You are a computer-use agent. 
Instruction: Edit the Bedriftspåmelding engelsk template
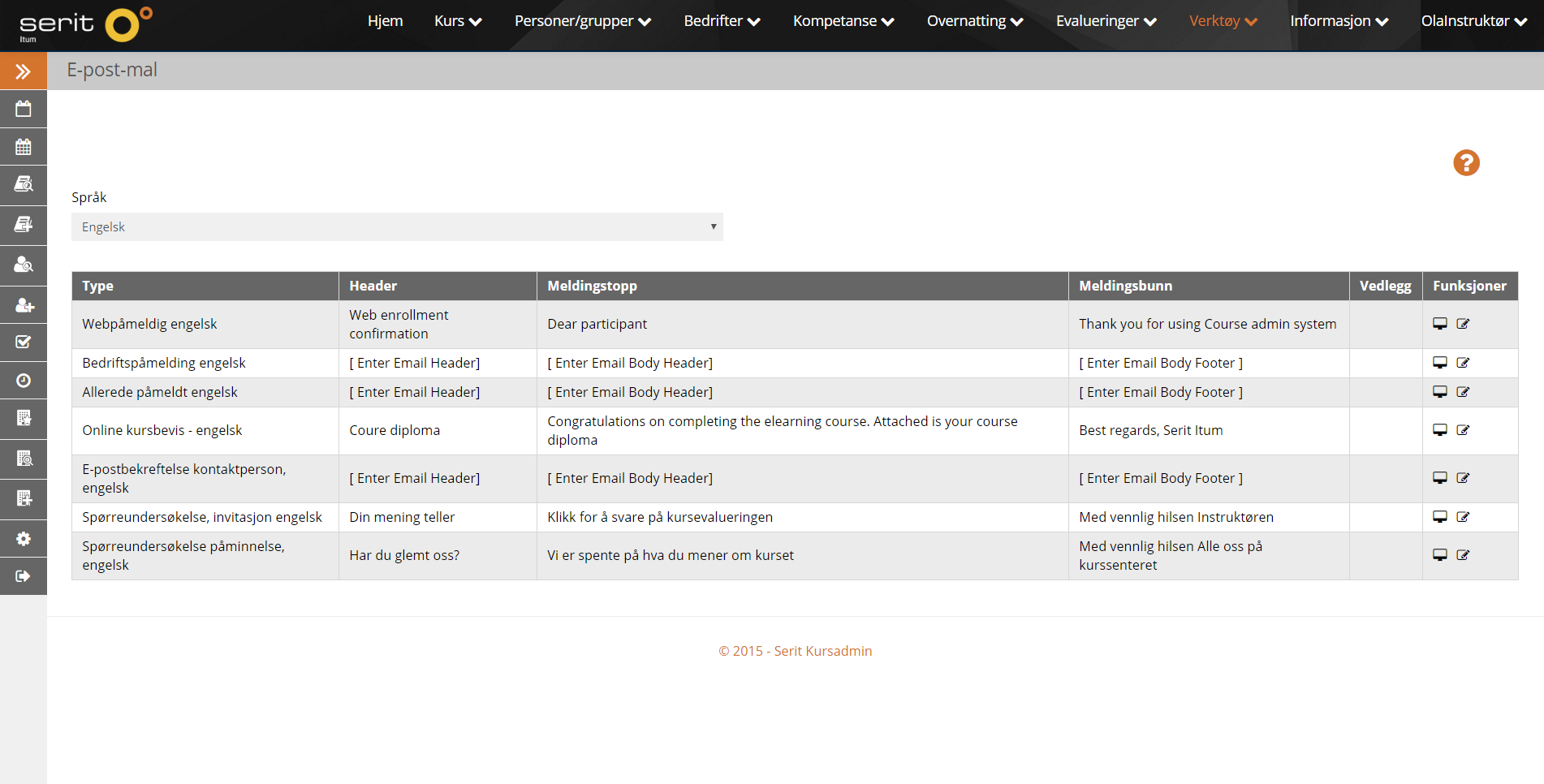coord(1463,363)
